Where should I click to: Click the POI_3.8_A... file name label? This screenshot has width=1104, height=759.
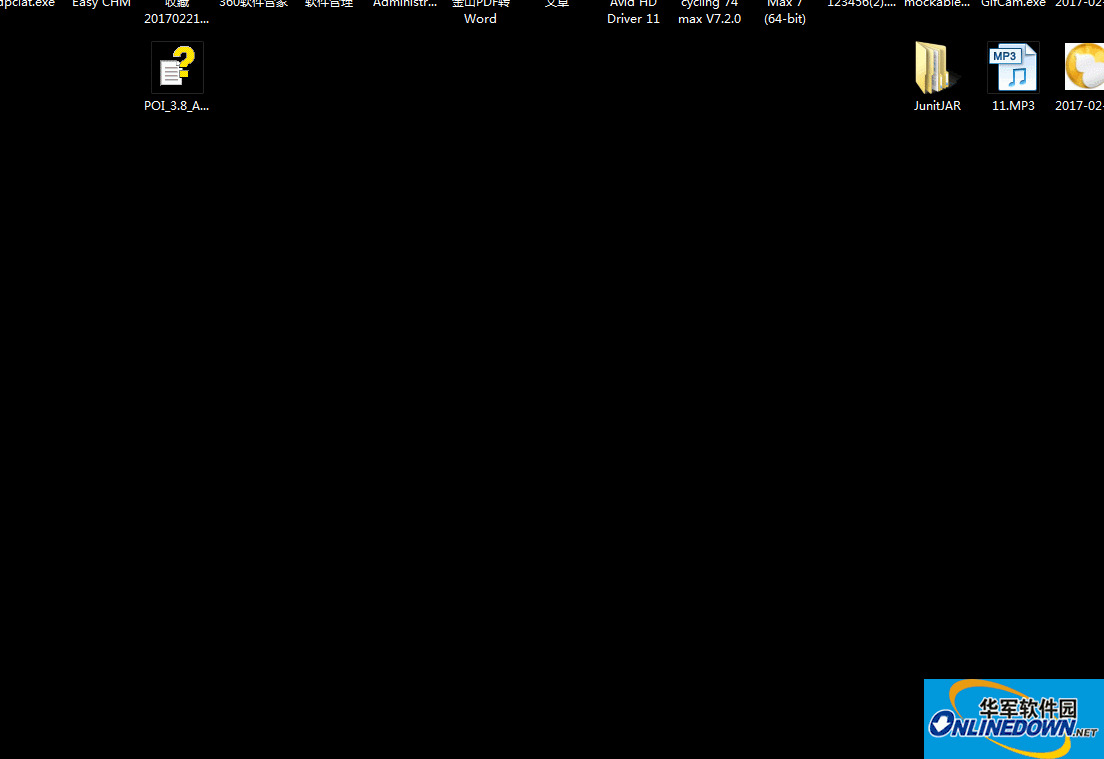(177, 106)
